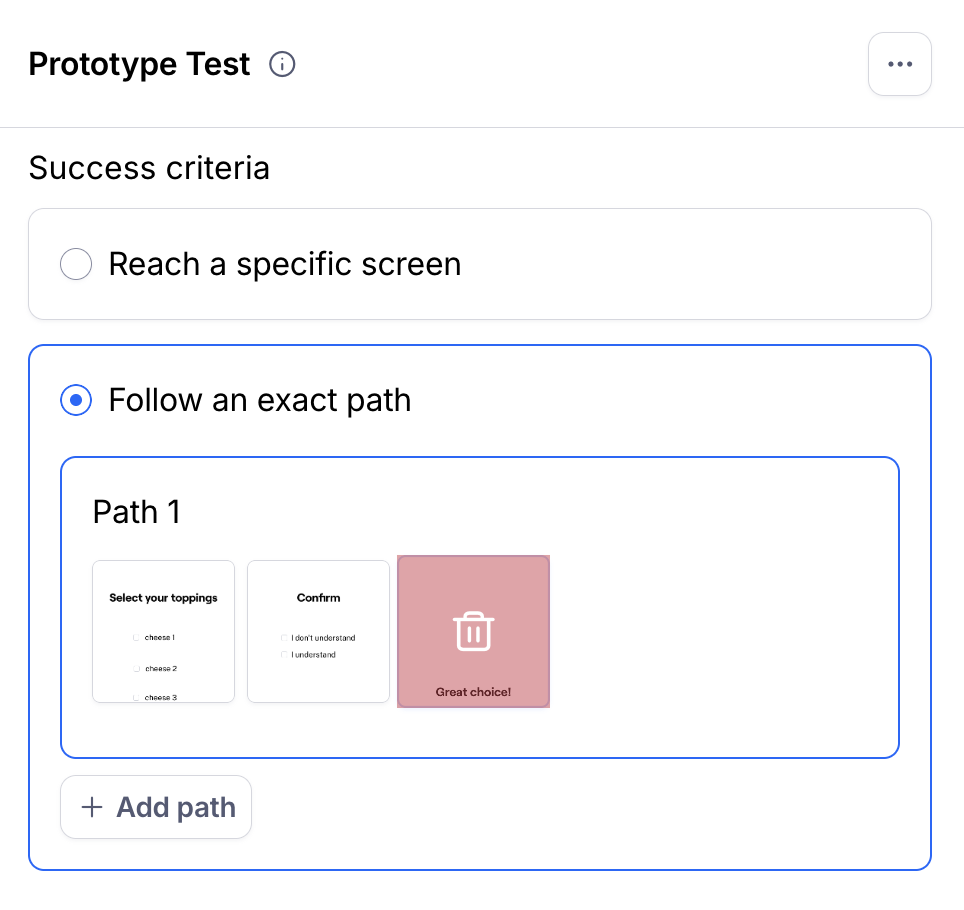
Task: Select the Reach a specific screen radio
Action: pos(76,264)
